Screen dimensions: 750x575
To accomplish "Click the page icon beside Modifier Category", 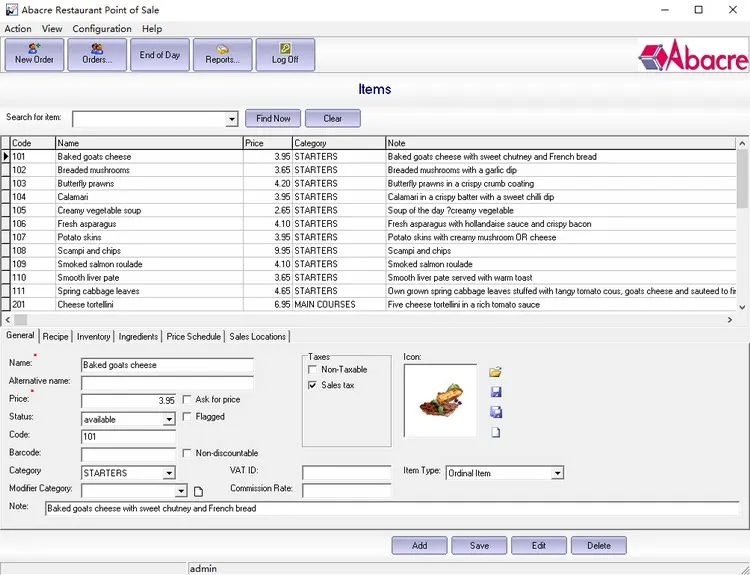I will point(198,491).
